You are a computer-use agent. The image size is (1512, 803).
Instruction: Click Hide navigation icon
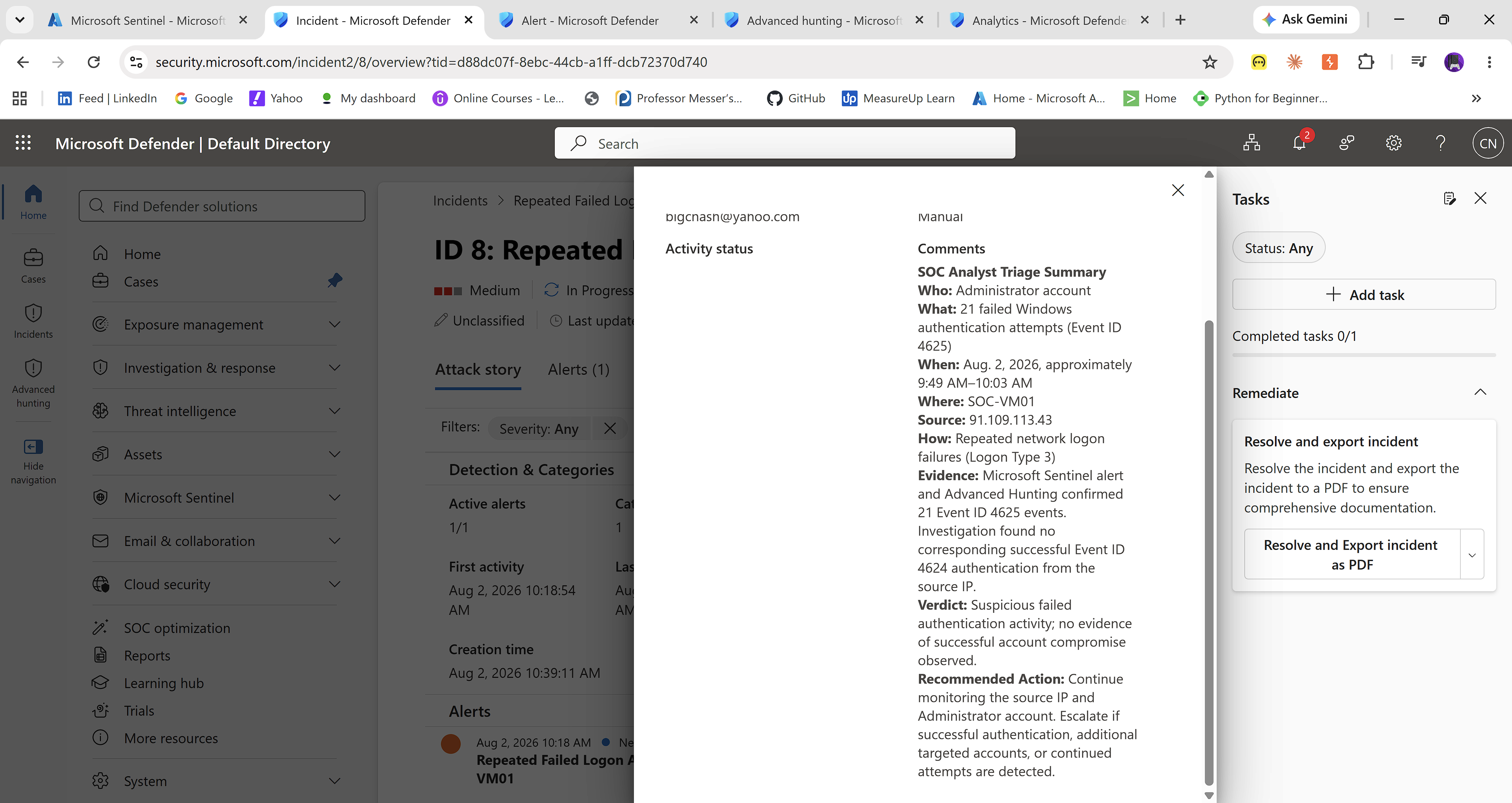tap(33, 447)
